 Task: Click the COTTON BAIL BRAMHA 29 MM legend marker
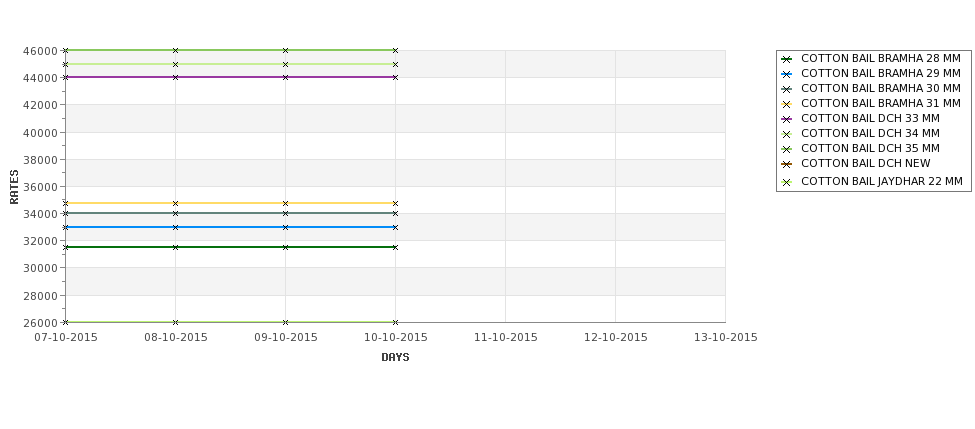coord(787,74)
